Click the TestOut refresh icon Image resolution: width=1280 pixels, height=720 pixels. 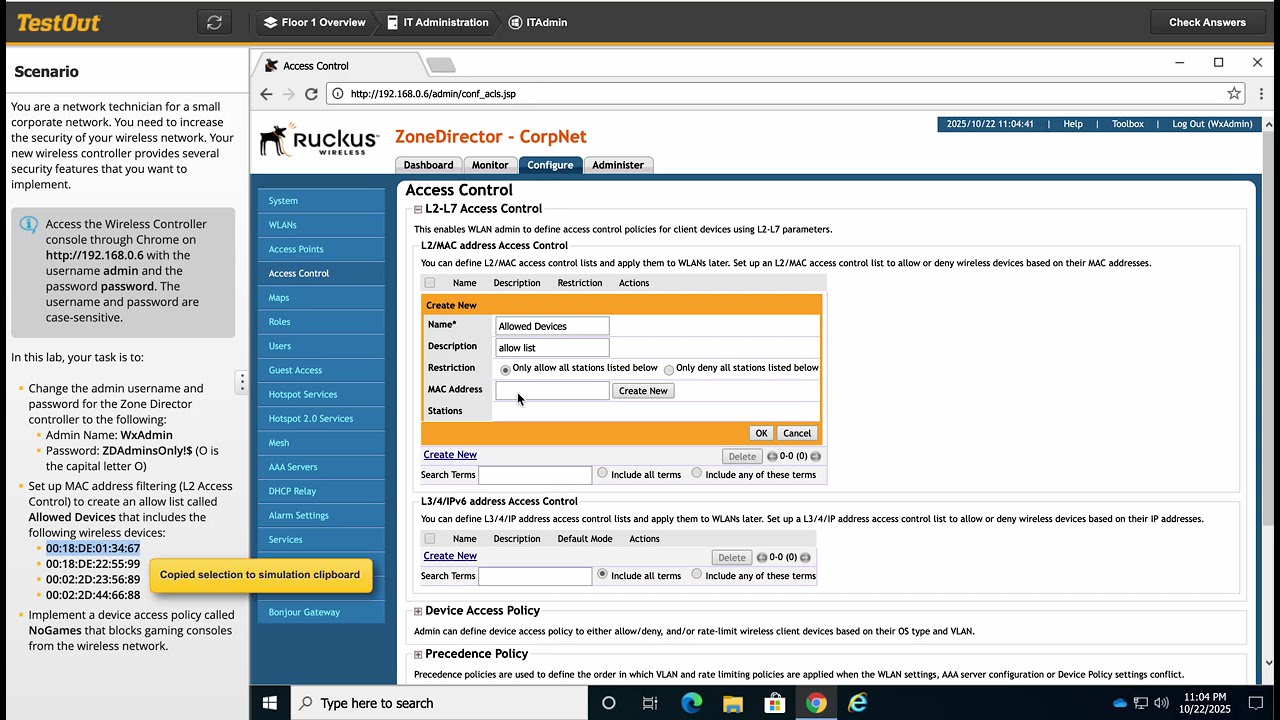[x=214, y=22]
